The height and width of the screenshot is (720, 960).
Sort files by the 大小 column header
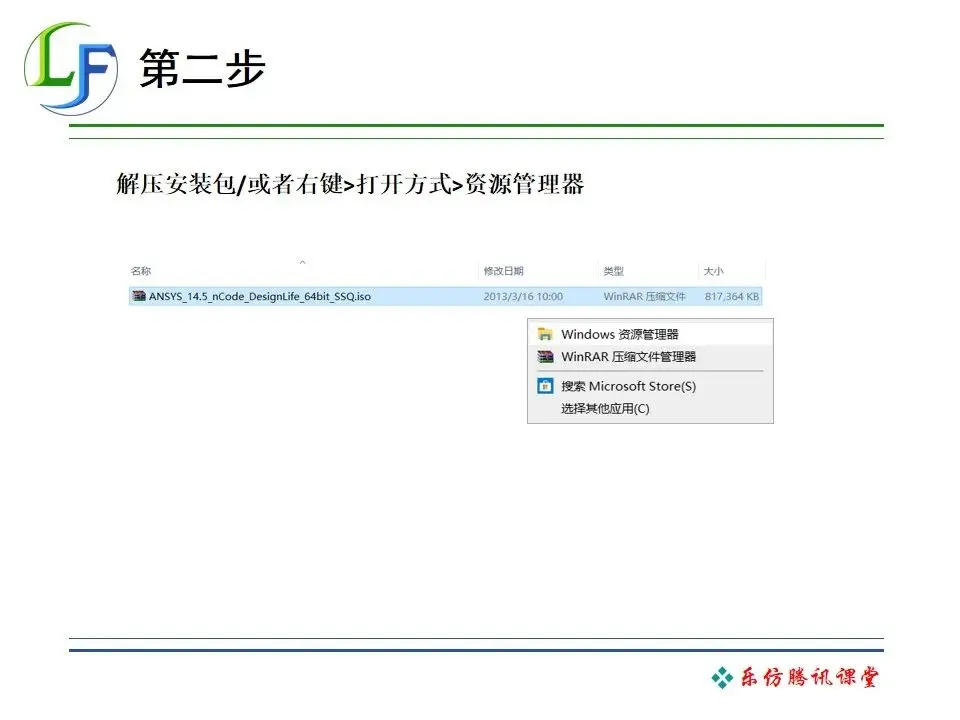tap(713, 271)
